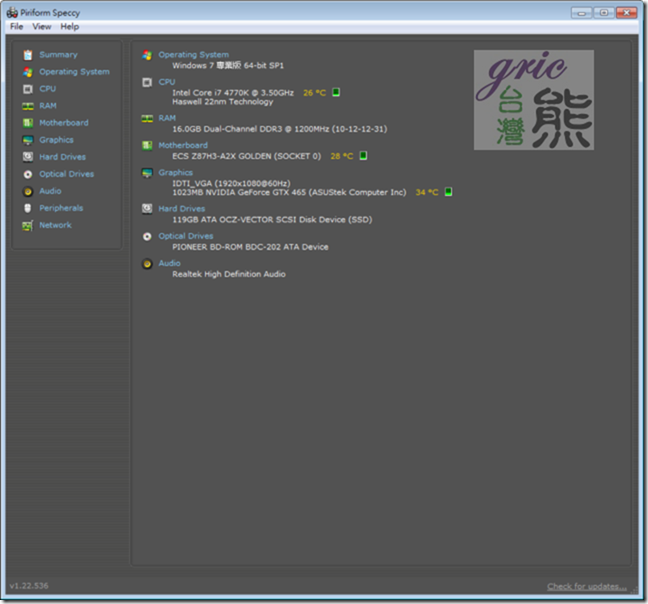Click the RAM heading link in summary

(167, 118)
